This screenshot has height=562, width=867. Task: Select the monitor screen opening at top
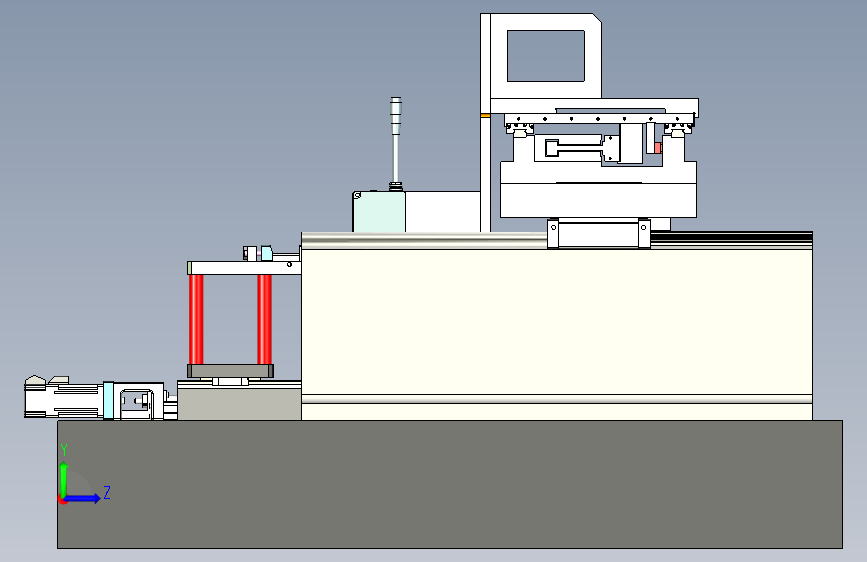(546, 56)
